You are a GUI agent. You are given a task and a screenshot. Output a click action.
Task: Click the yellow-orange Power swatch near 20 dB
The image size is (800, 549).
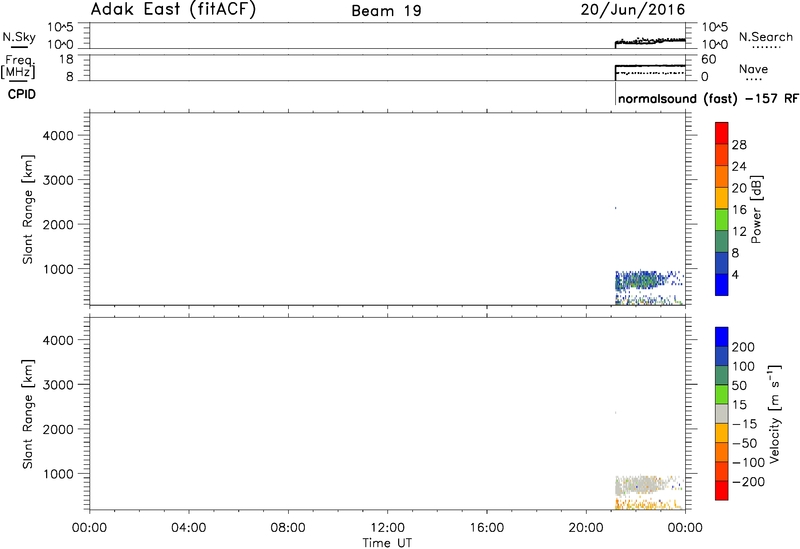(x=721, y=198)
